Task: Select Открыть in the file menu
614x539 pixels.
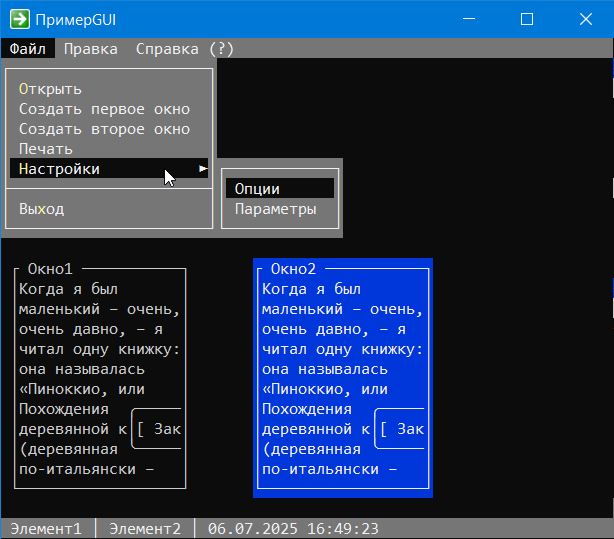Action: pyautogui.click(x=50, y=89)
